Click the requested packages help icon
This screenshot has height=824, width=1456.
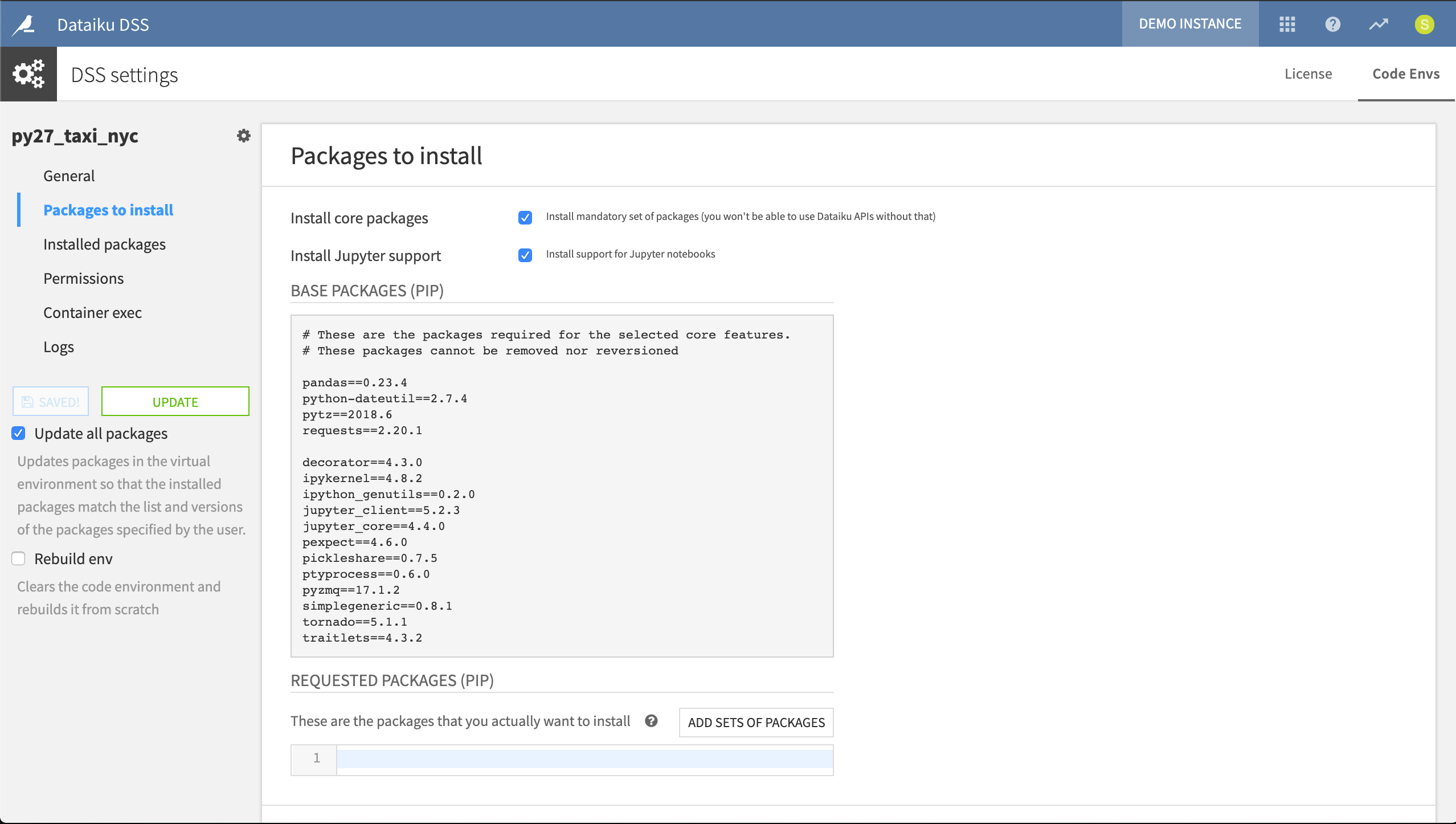pos(651,721)
